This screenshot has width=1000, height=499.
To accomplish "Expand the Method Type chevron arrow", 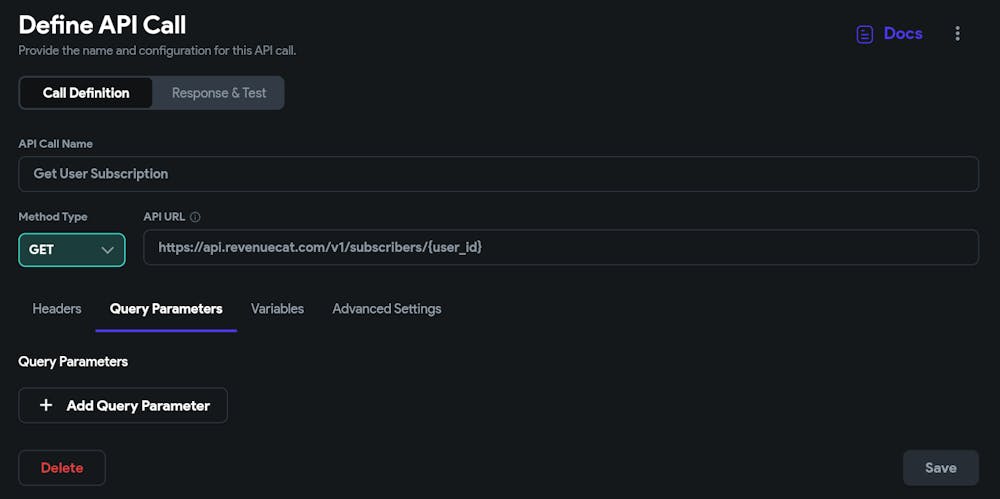I will [x=108, y=250].
